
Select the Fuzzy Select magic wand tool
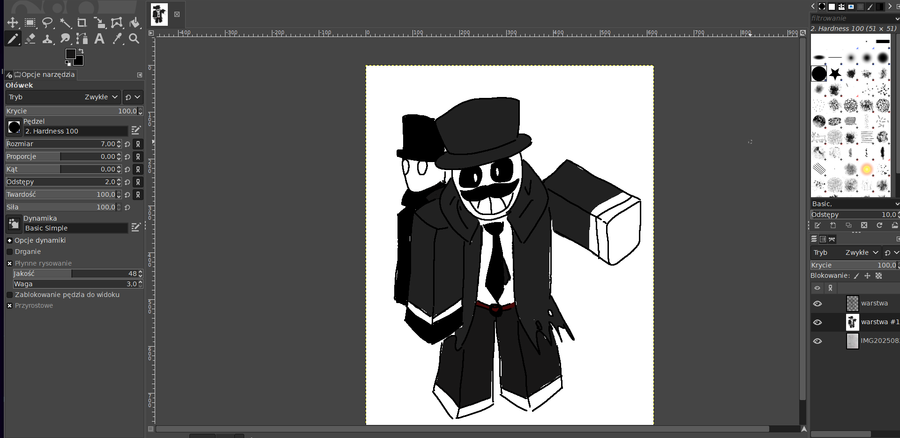(65, 23)
